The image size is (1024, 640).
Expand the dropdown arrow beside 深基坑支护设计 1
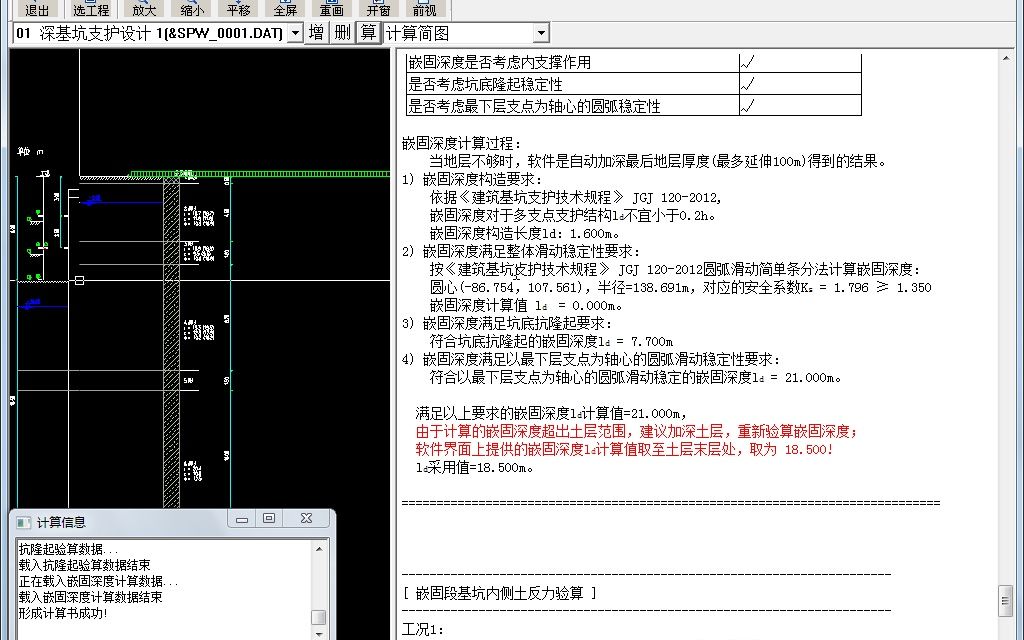[x=295, y=31]
